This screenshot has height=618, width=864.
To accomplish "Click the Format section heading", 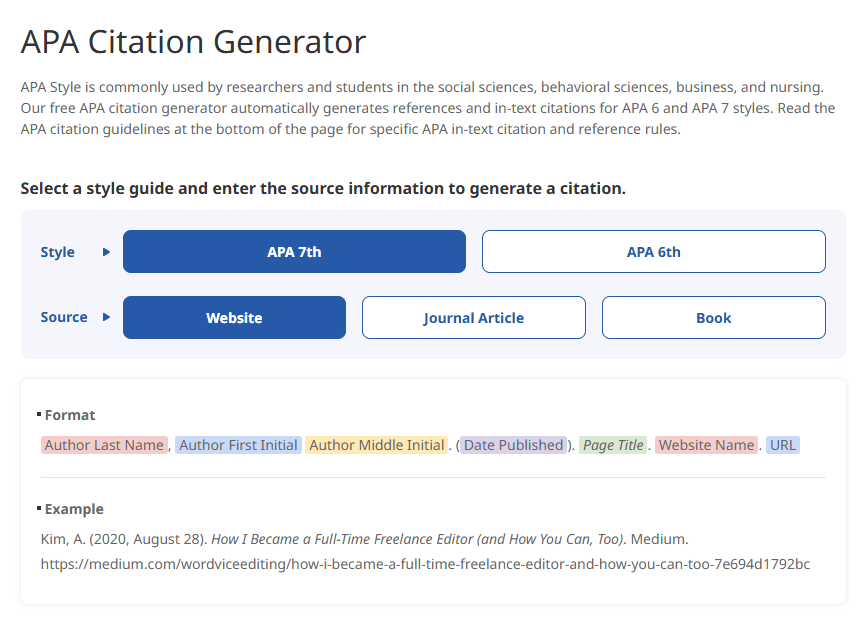I will tap(72, 414).
